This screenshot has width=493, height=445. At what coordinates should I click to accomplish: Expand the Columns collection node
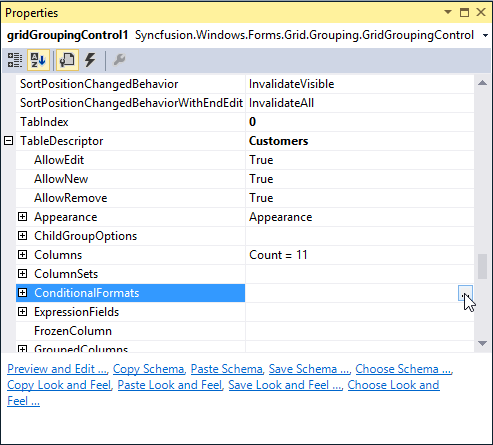point(22,255)
